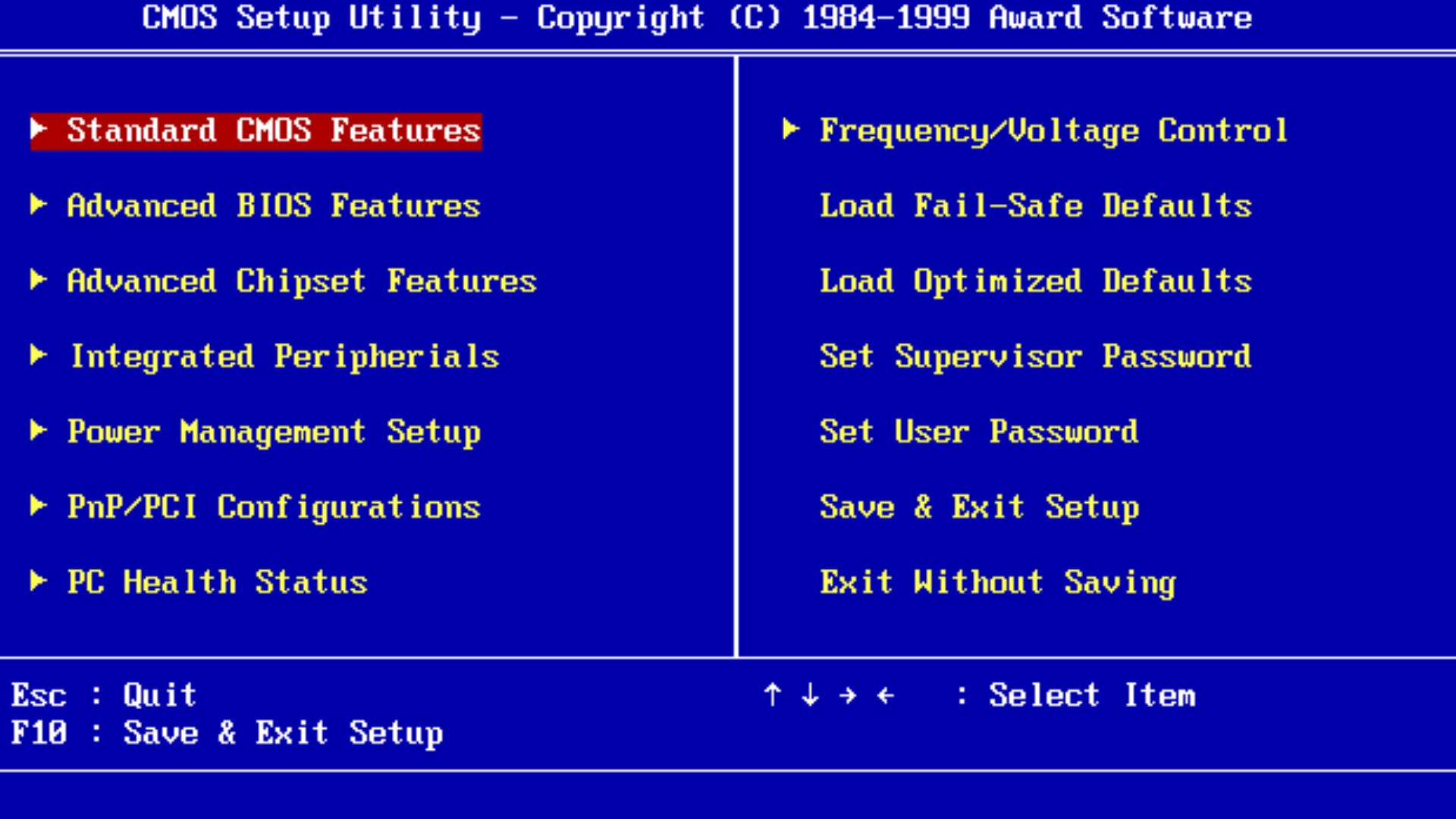Select Save & Exit Setup

[x=980, y=507]
